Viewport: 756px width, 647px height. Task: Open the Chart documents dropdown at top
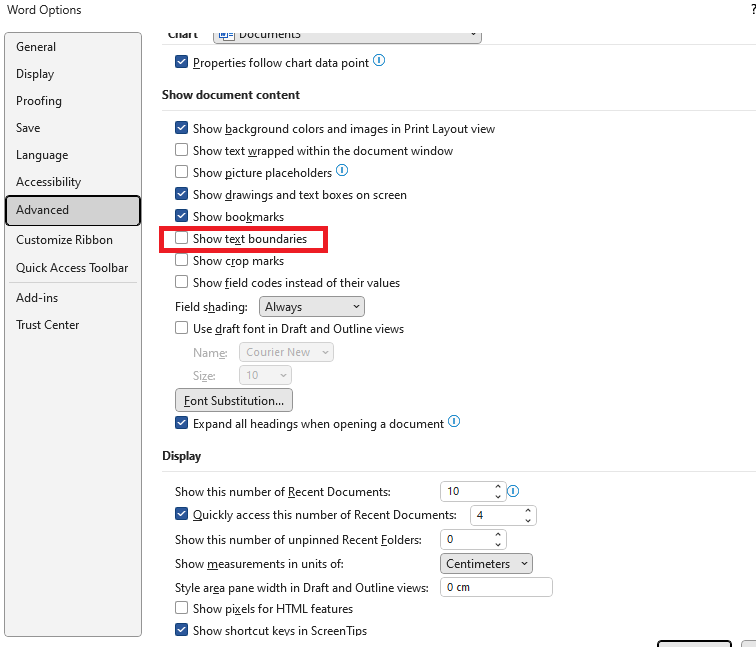[x=347, y=36]
